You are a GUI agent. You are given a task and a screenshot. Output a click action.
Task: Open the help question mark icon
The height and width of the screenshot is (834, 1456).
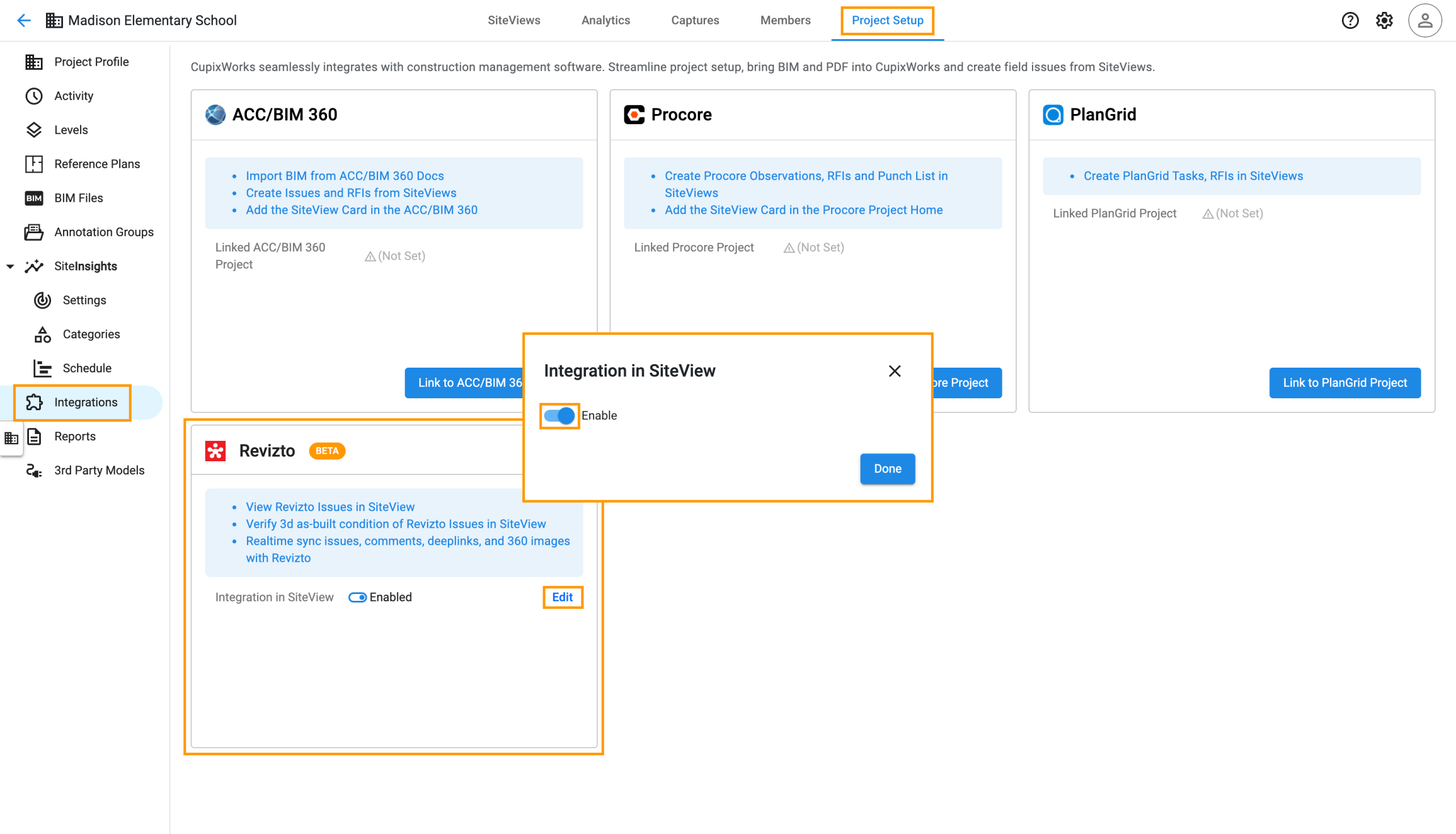[x=1349, y=20]
